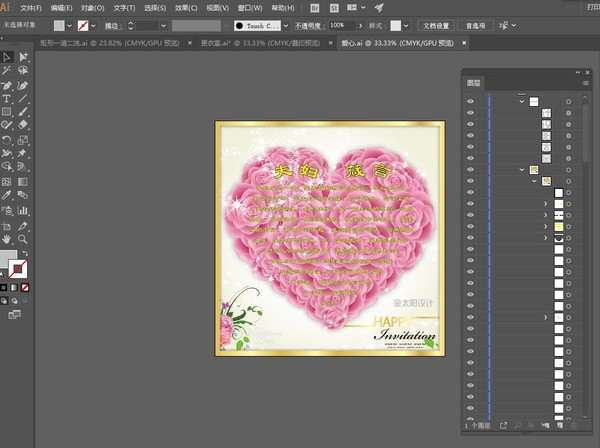Hide the topmost expanded group's eye
The width and height of the screenshot is (600, 448).
click(x=470, y=101)
